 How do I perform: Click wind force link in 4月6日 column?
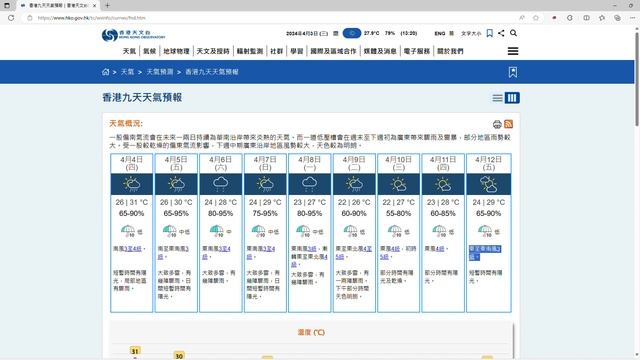(224, 249)
